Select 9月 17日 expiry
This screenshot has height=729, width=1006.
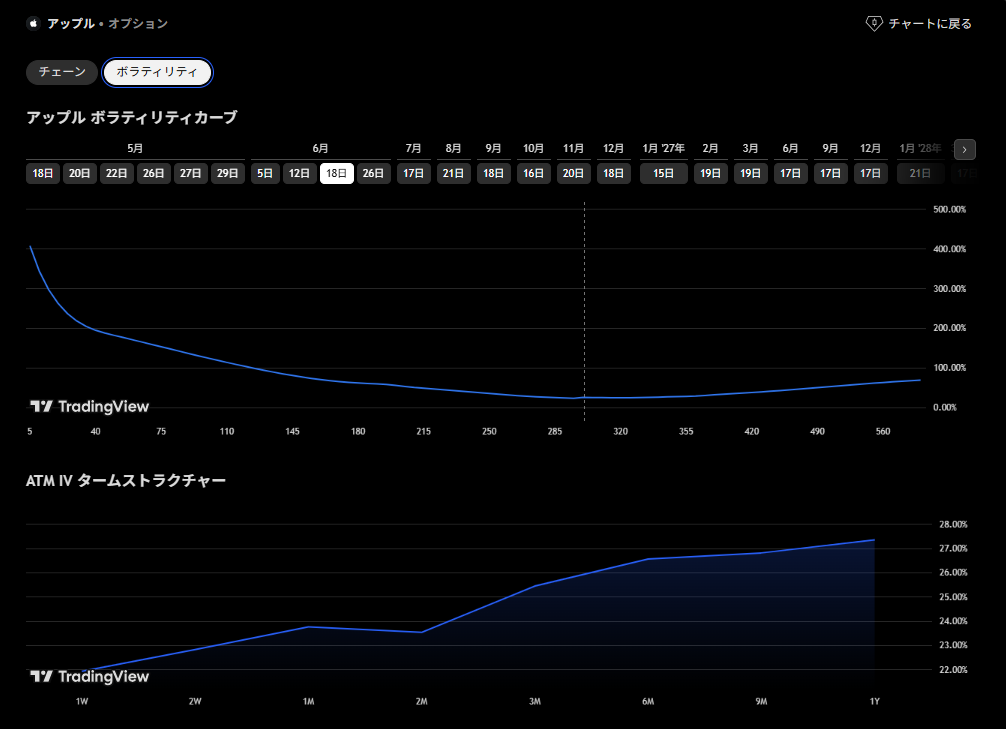coord(831,173)
